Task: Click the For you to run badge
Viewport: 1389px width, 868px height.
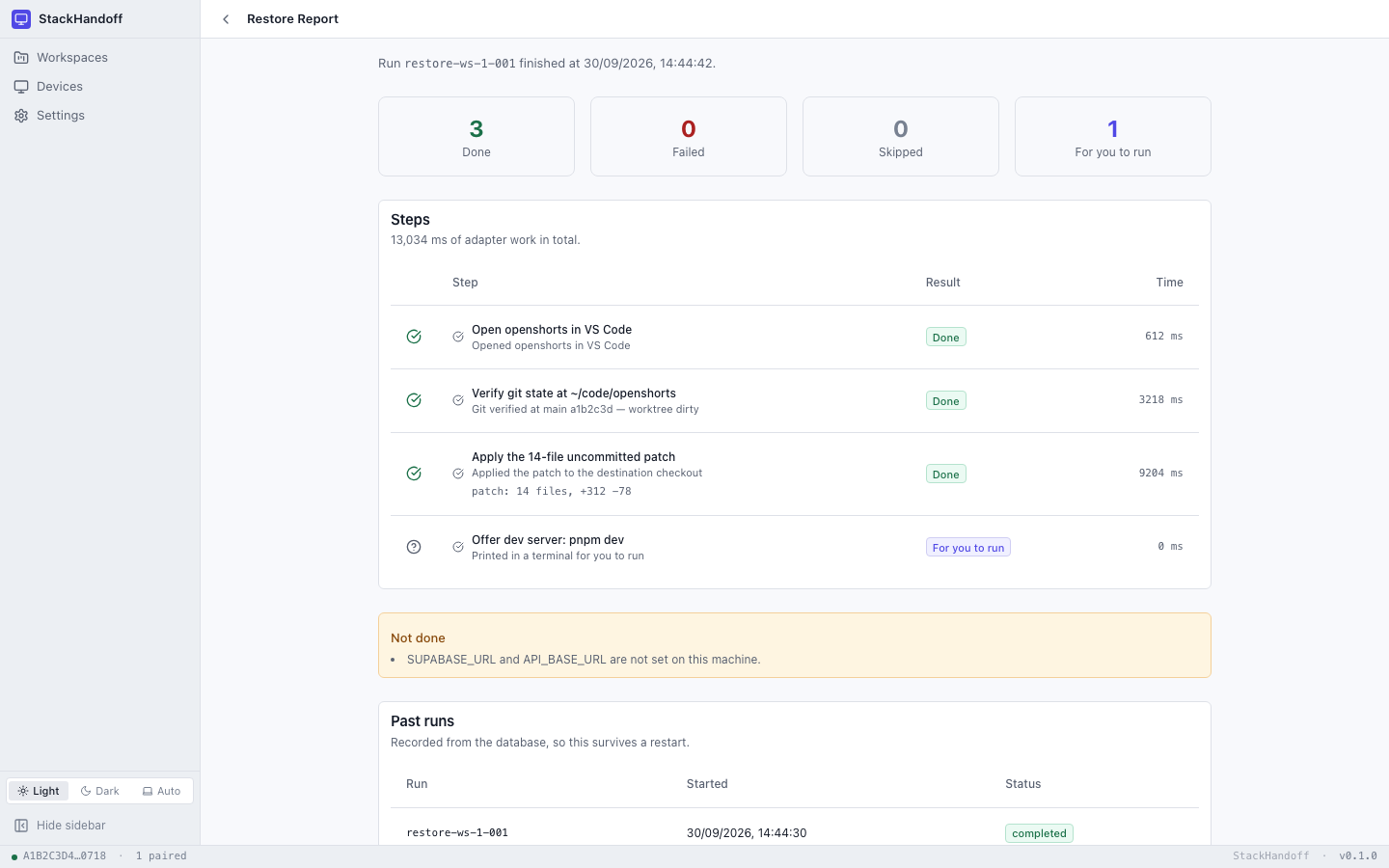Action: pyautogui.click(x=968, y=548)
